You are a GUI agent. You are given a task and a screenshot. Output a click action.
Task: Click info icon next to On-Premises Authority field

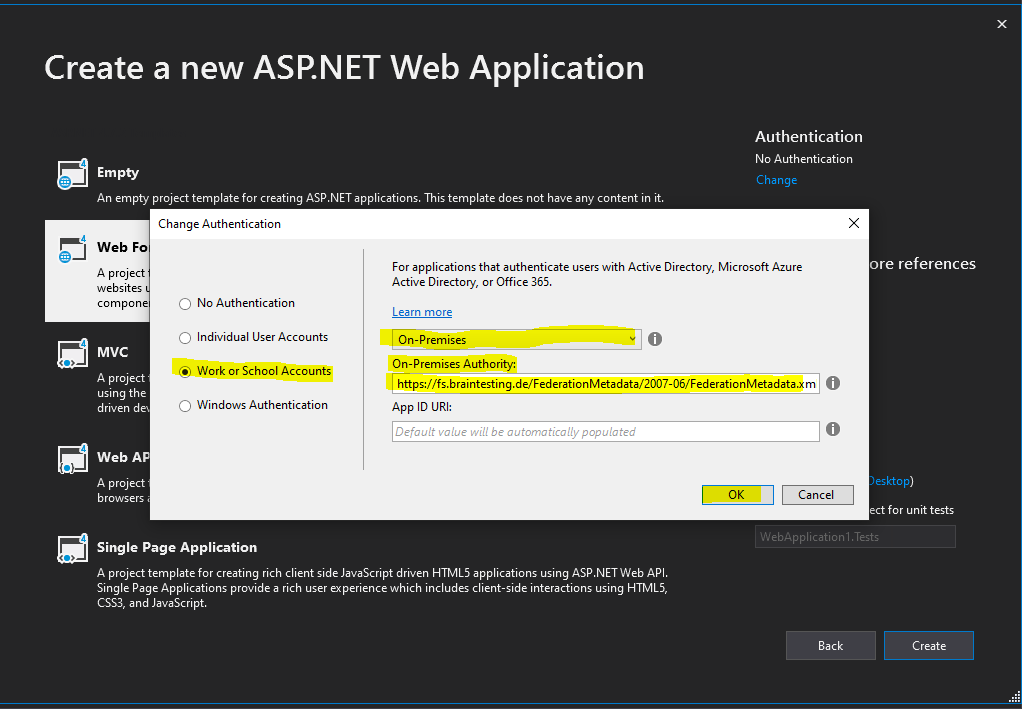(832, 383)
